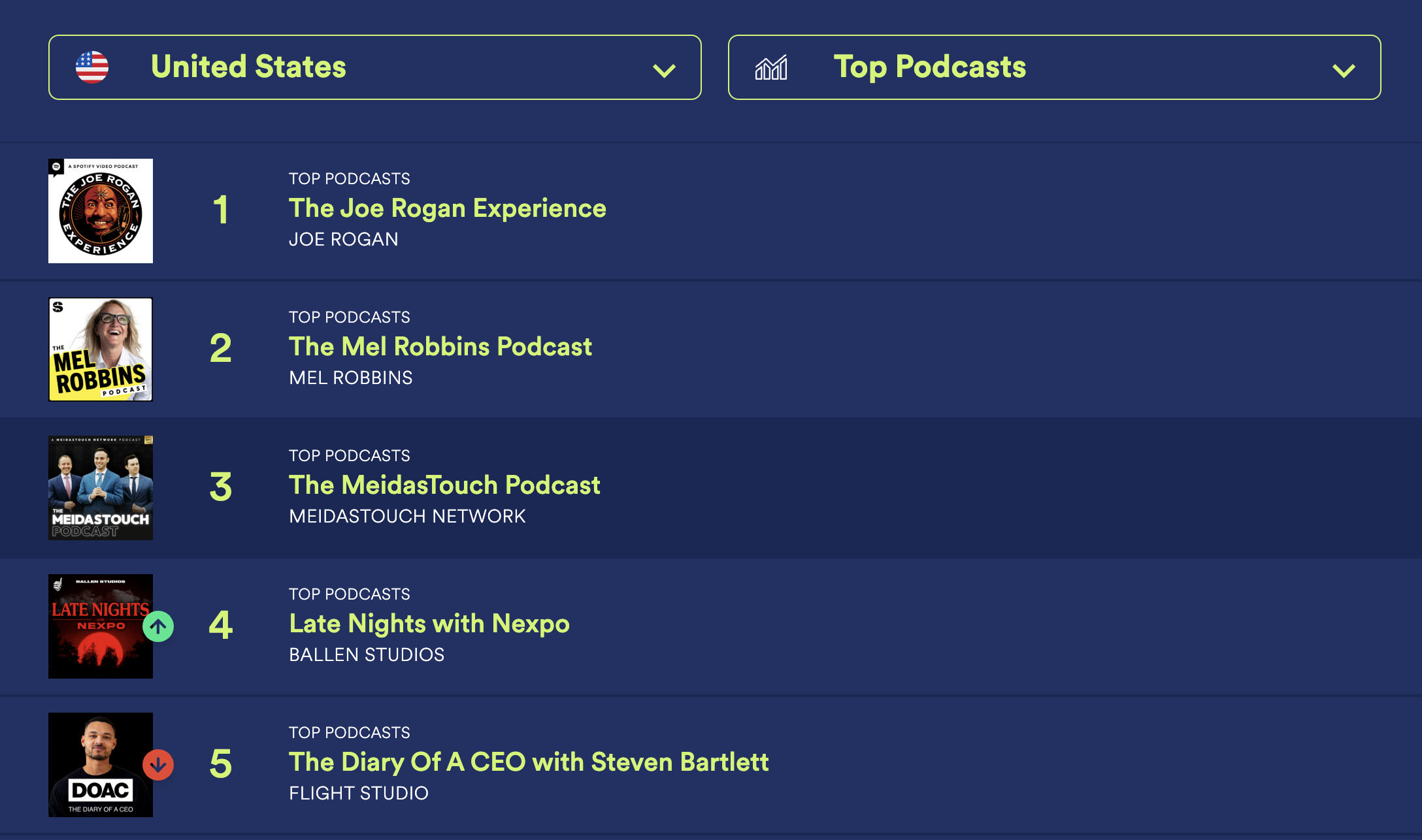Click TOP PODCASTS label above Late Nights with Nexpo
Image resolution: width=1422 pixels, height=840 pixels.
pos(350,594)
